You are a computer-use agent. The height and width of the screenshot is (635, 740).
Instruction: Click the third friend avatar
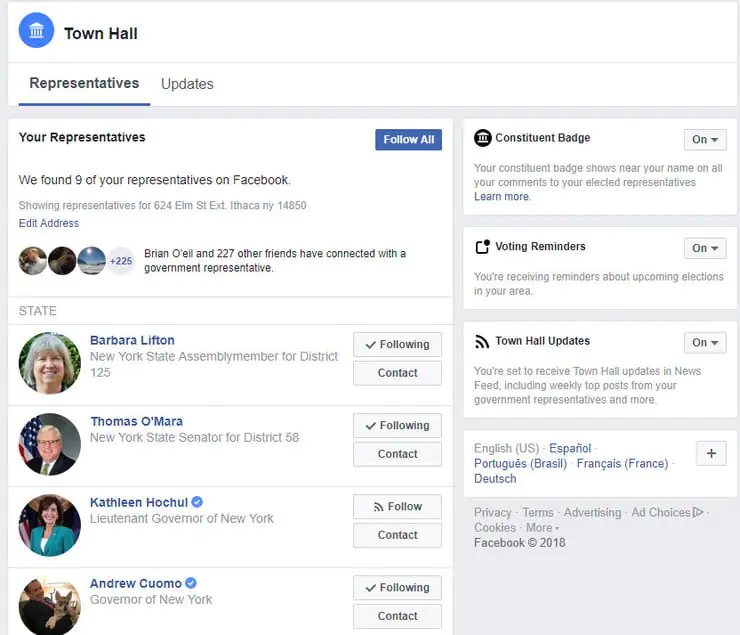point(92,261)
